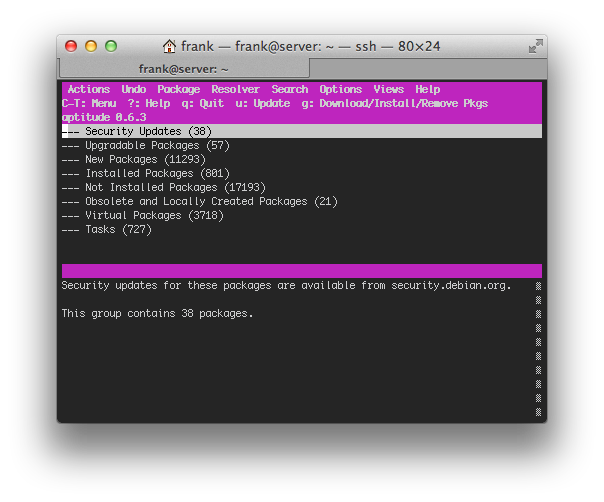The image size is (604, 502).
Task: Click the '?: Help' shortcut hint
Action: [x=149, y=104]
